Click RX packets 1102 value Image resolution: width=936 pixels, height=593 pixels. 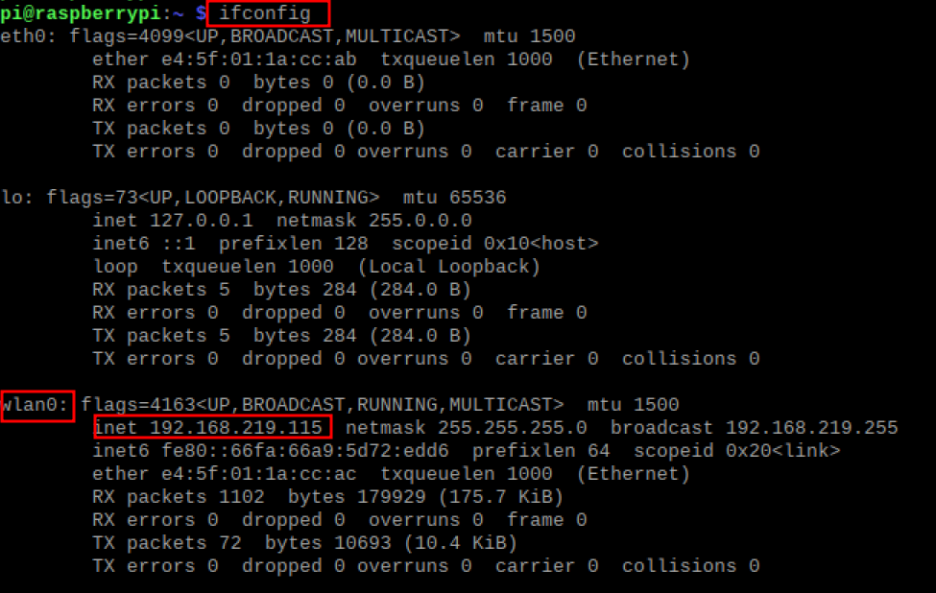tap(241, 497)
